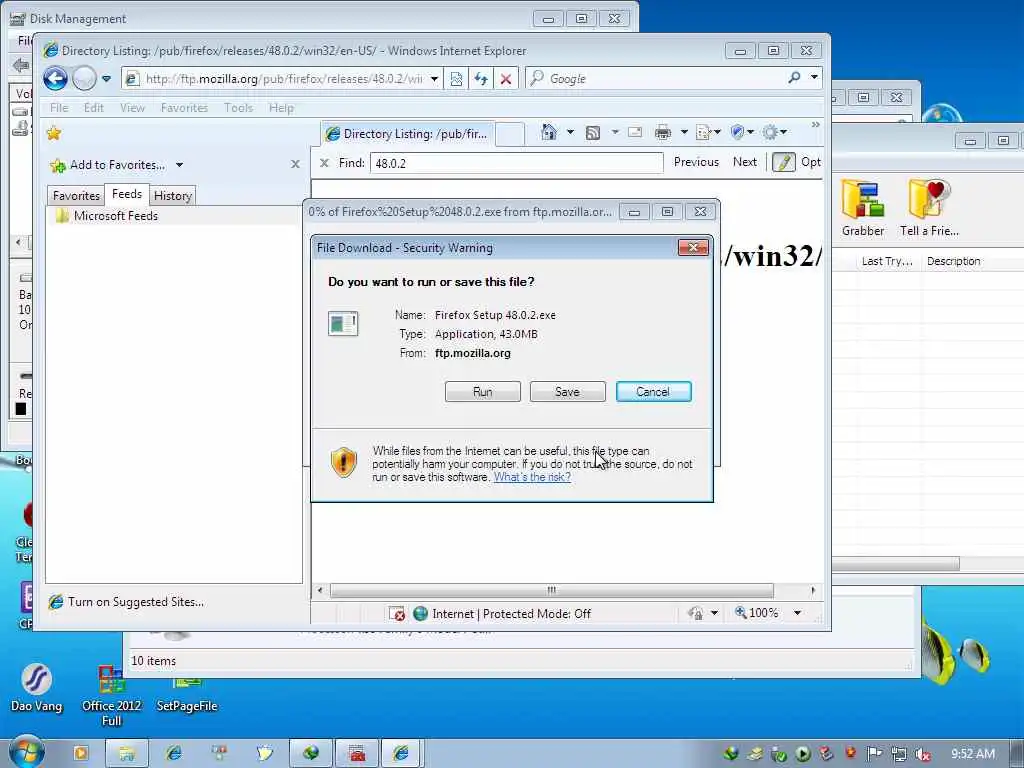The height and width of the screenshot is (768, 1024).
Task: Click Save in File Download dialog
Action: click(x=568, y=392)
